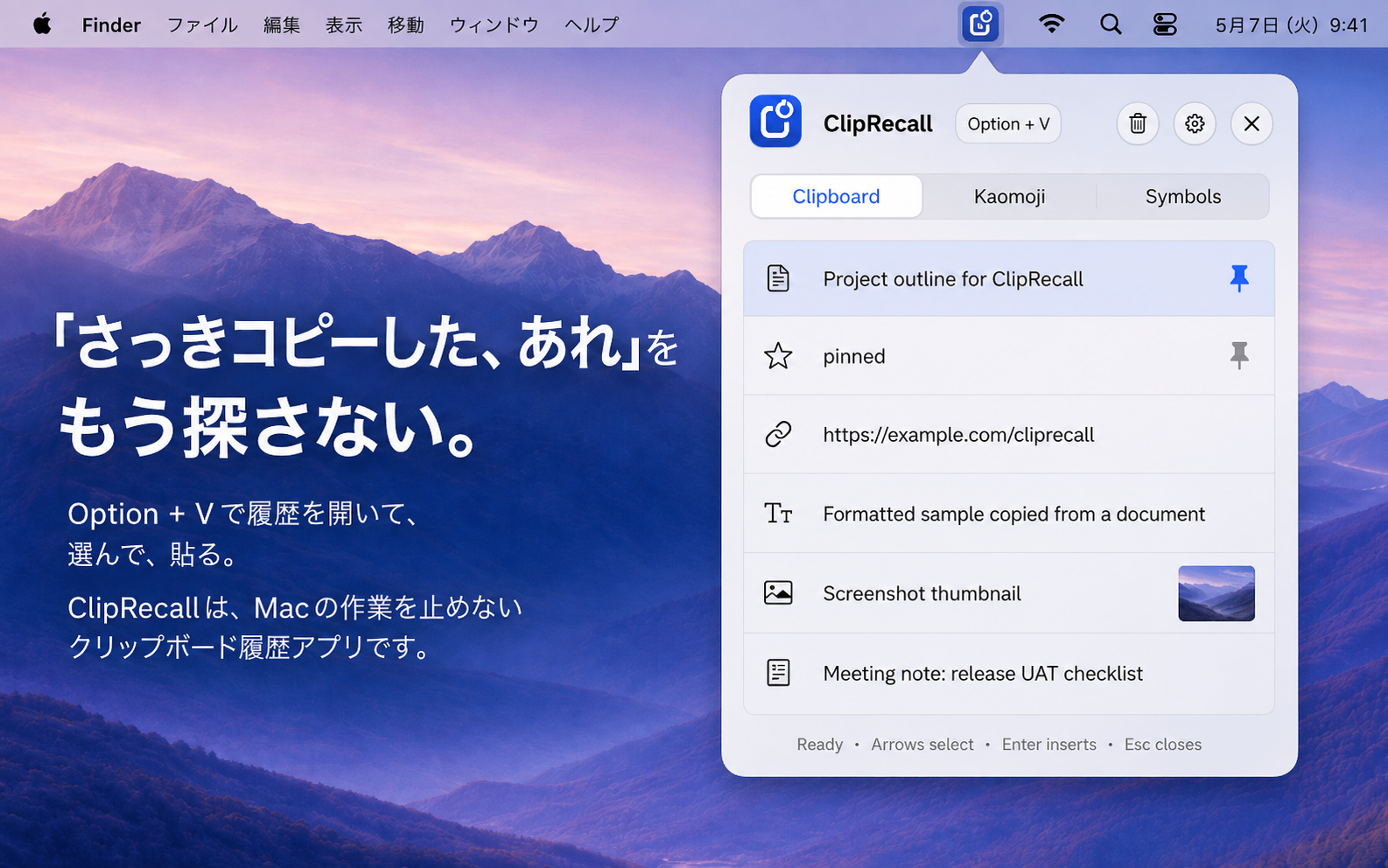Click the document icon beside Project outline
This screenshot has height=868, width=1388.
coord(778,278)
